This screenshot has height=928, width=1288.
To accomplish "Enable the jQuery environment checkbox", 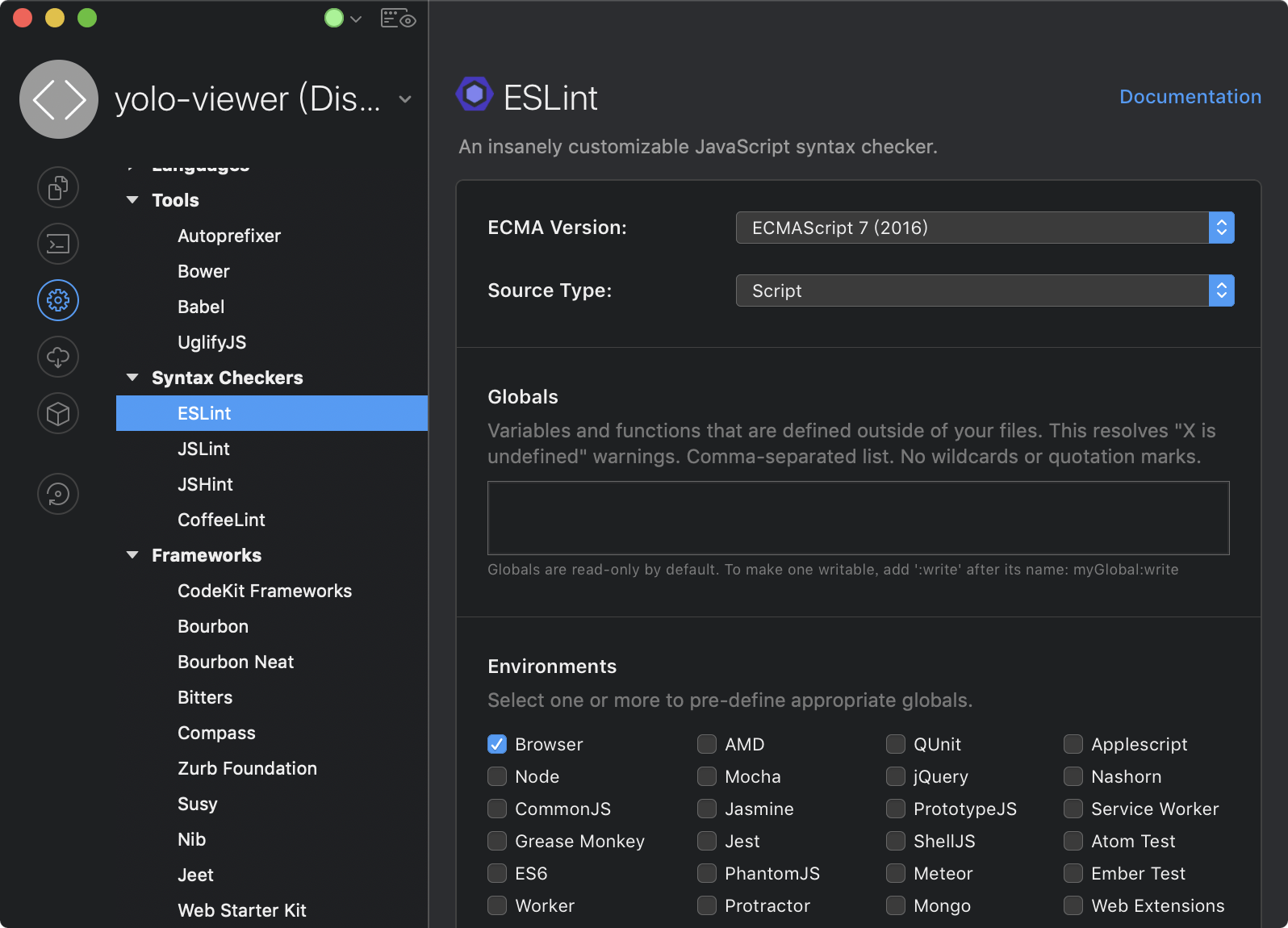I will tap(896, 776).
